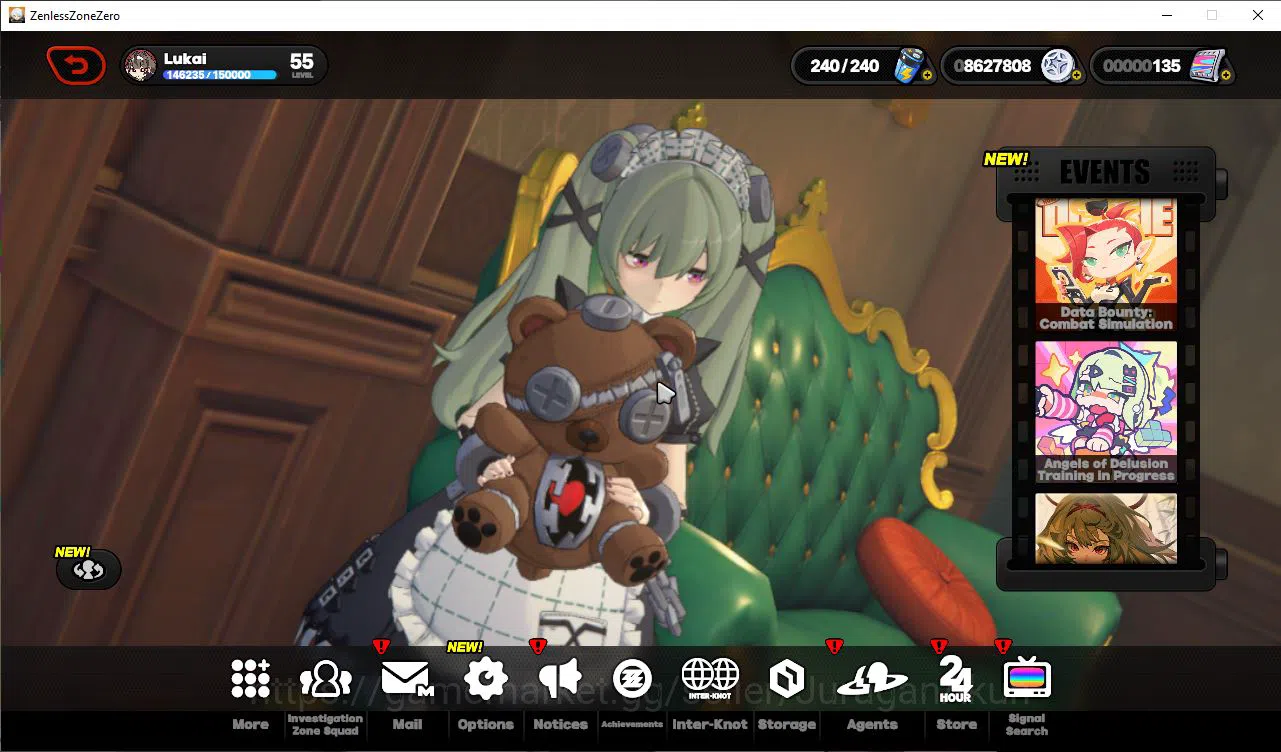Click the experience progress bar 146235/150000

tap(220, 75)
